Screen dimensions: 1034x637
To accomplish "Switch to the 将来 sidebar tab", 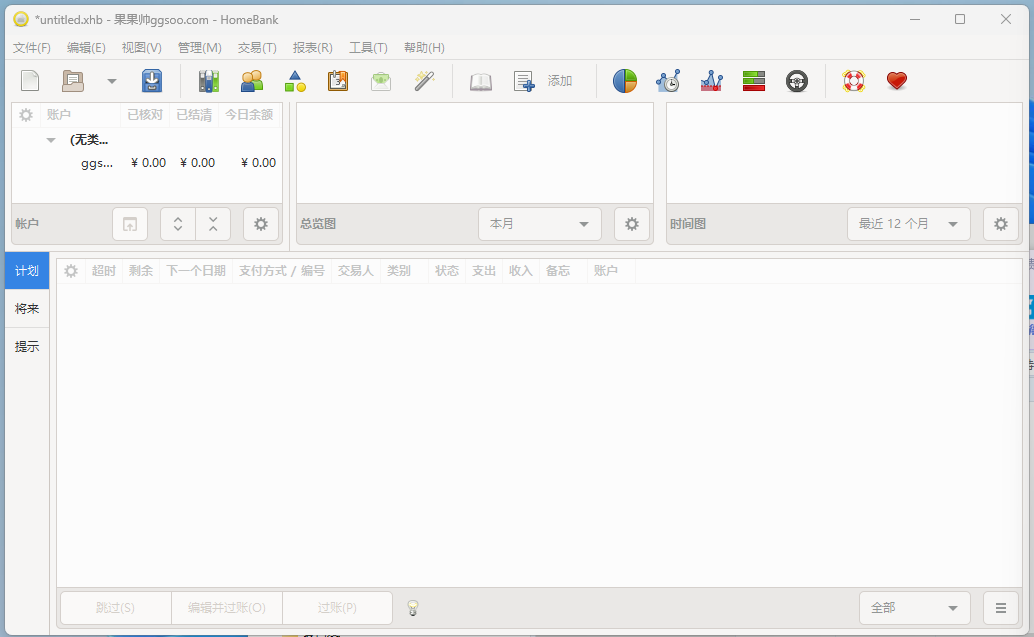I will click(x=26, y=308).
